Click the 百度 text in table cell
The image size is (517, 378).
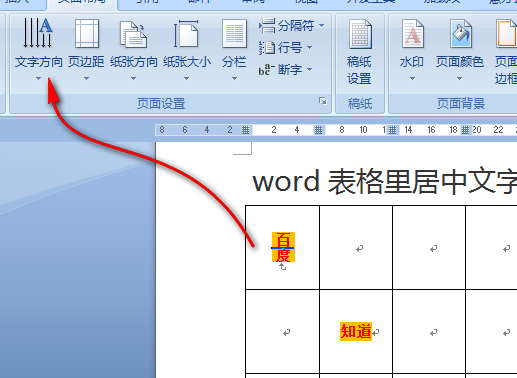[283, 247]
